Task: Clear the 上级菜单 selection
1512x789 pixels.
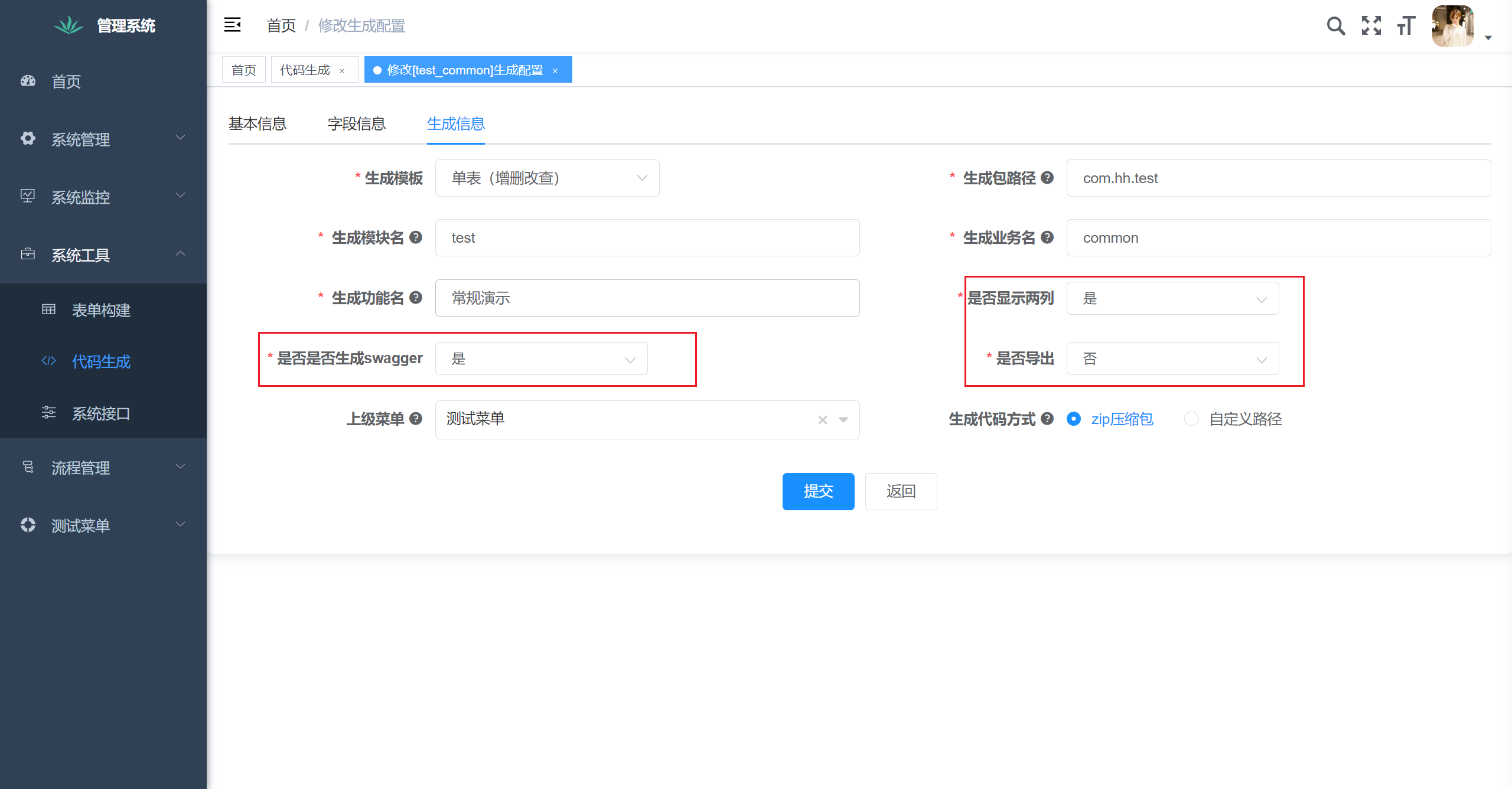Action: pyautogui.click(x=823, y=420)
